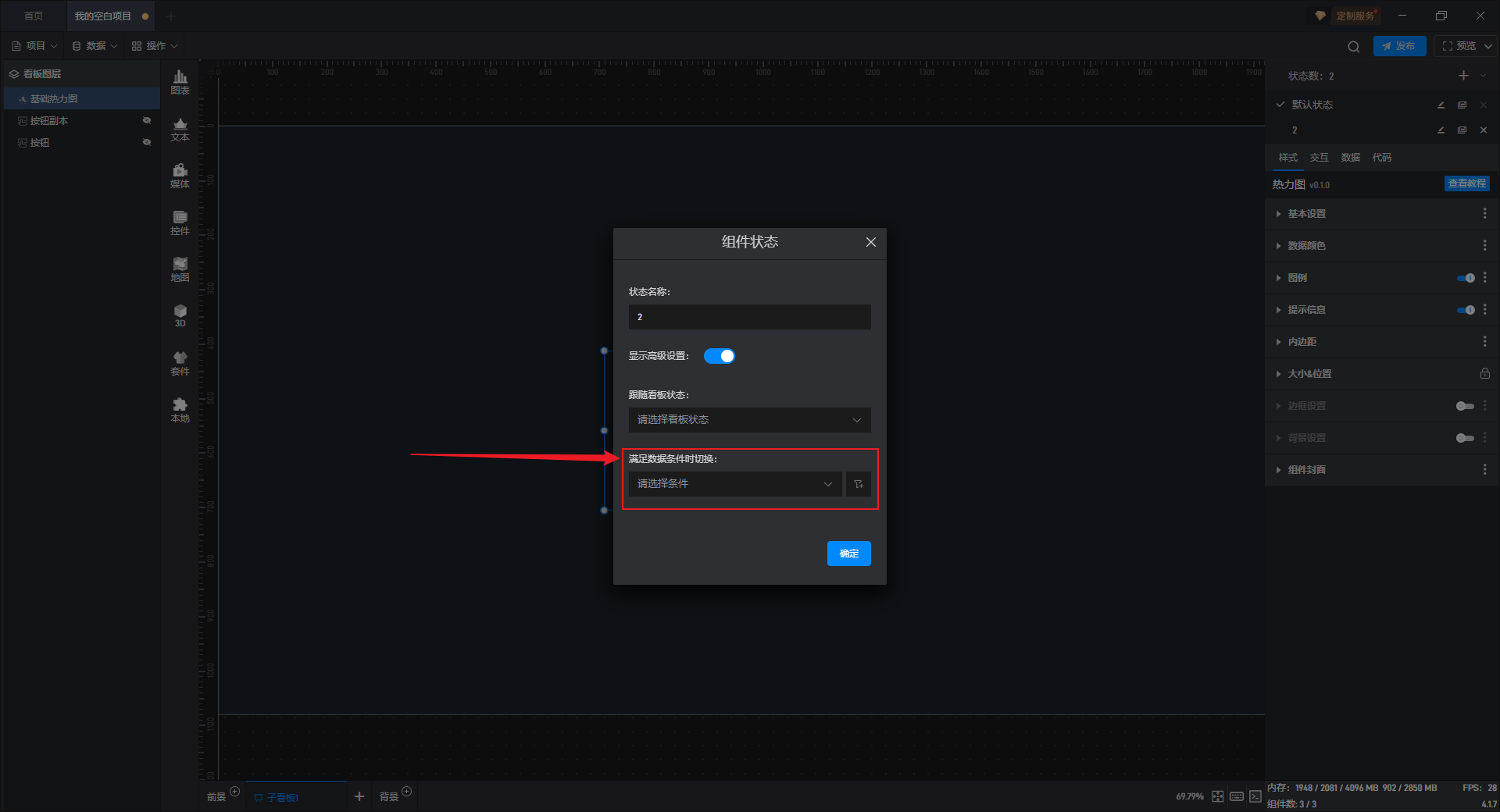Open the 请选择条件 condition dropdown
The image size is (1500, 812).
coord(735,484)
